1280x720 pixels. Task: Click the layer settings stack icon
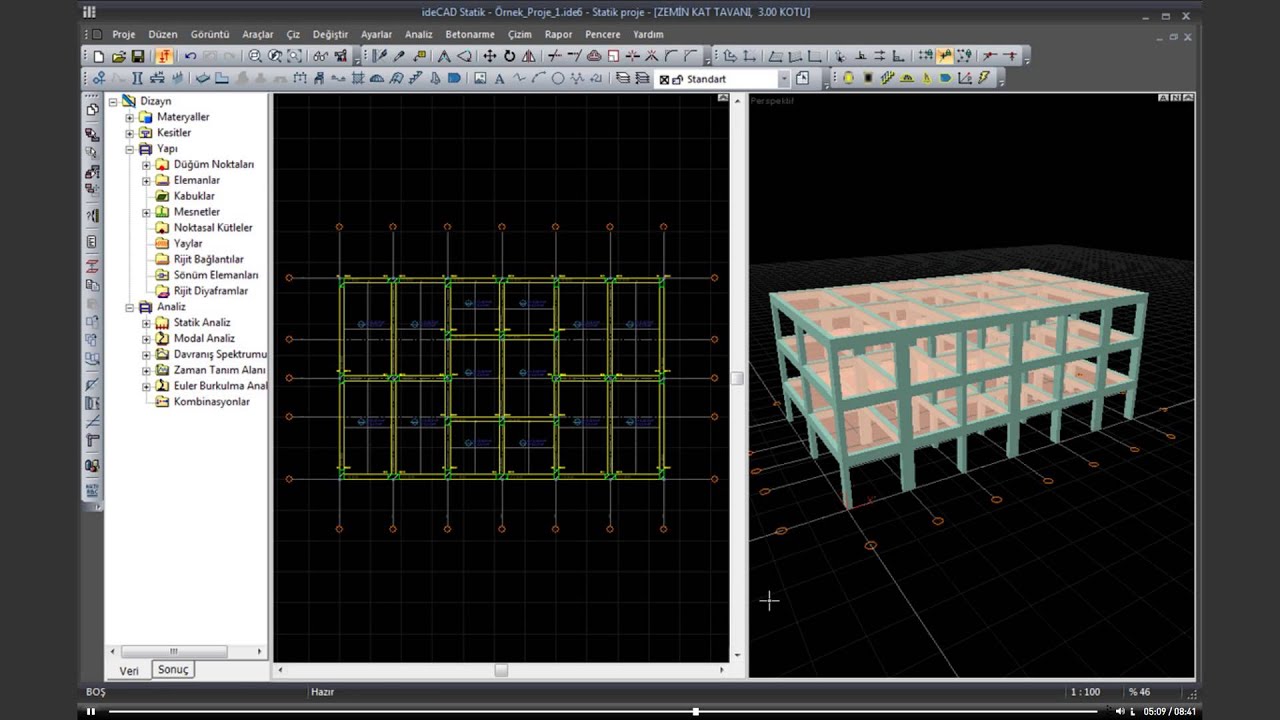click(x=623, y=79)
